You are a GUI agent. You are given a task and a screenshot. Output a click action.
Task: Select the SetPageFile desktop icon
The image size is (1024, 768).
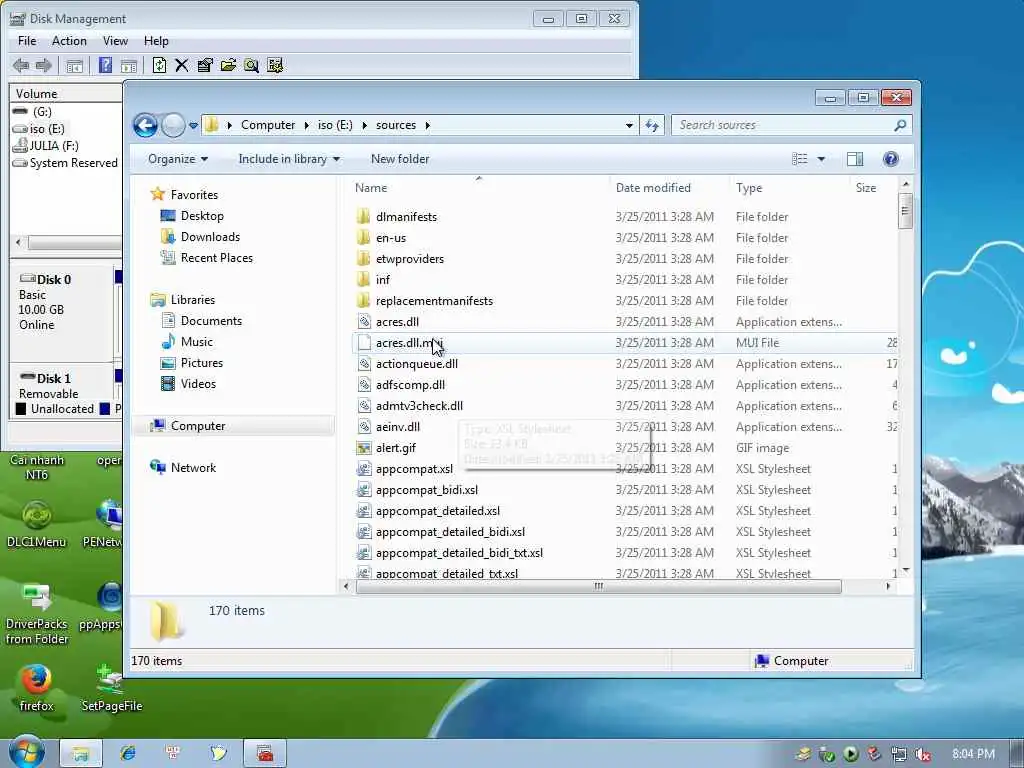click(x=112, y=688)
